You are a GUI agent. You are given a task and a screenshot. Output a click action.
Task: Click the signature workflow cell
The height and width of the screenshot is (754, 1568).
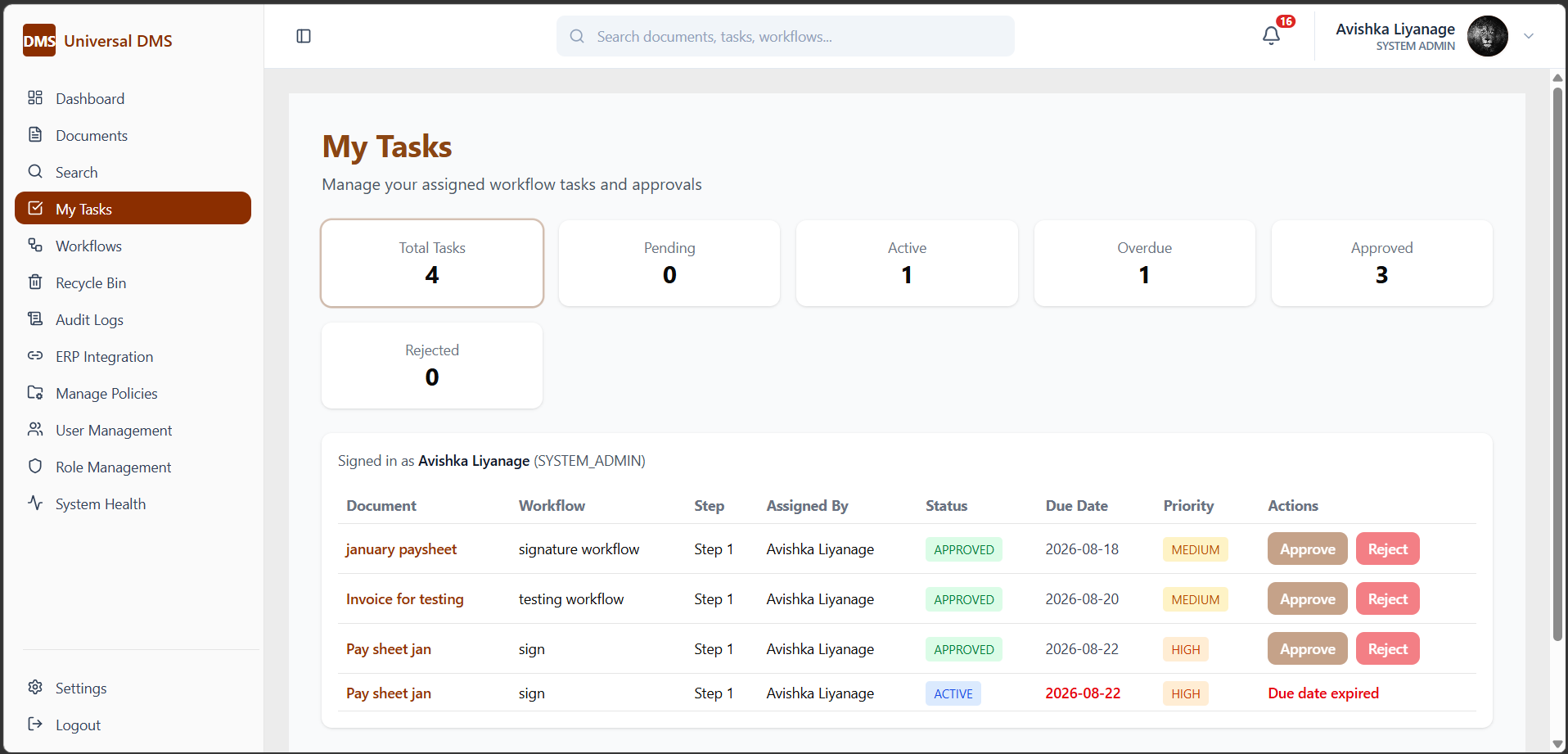pyautogui.click(x=579, y=549)
